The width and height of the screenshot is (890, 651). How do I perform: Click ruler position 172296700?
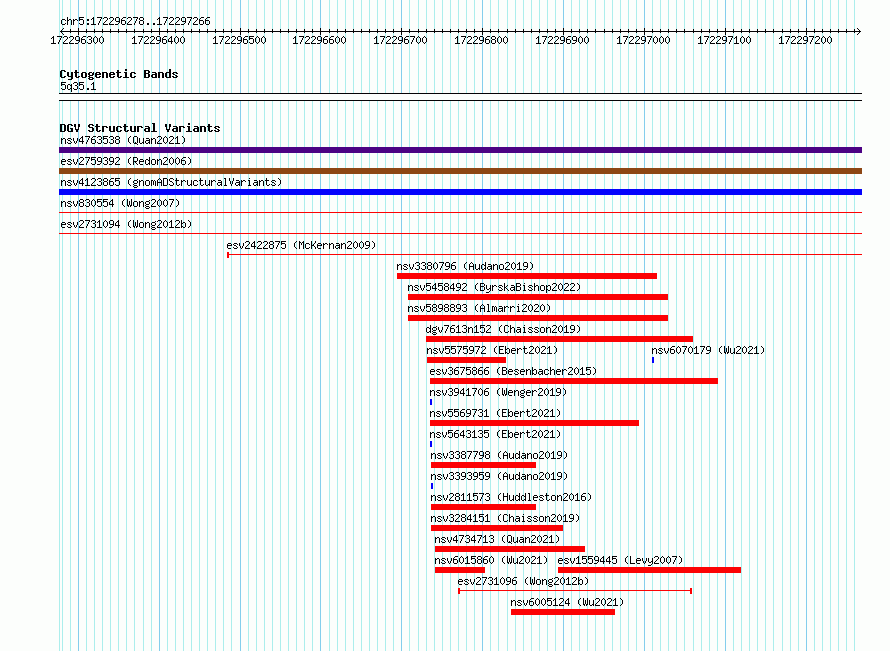pos(400,40)
